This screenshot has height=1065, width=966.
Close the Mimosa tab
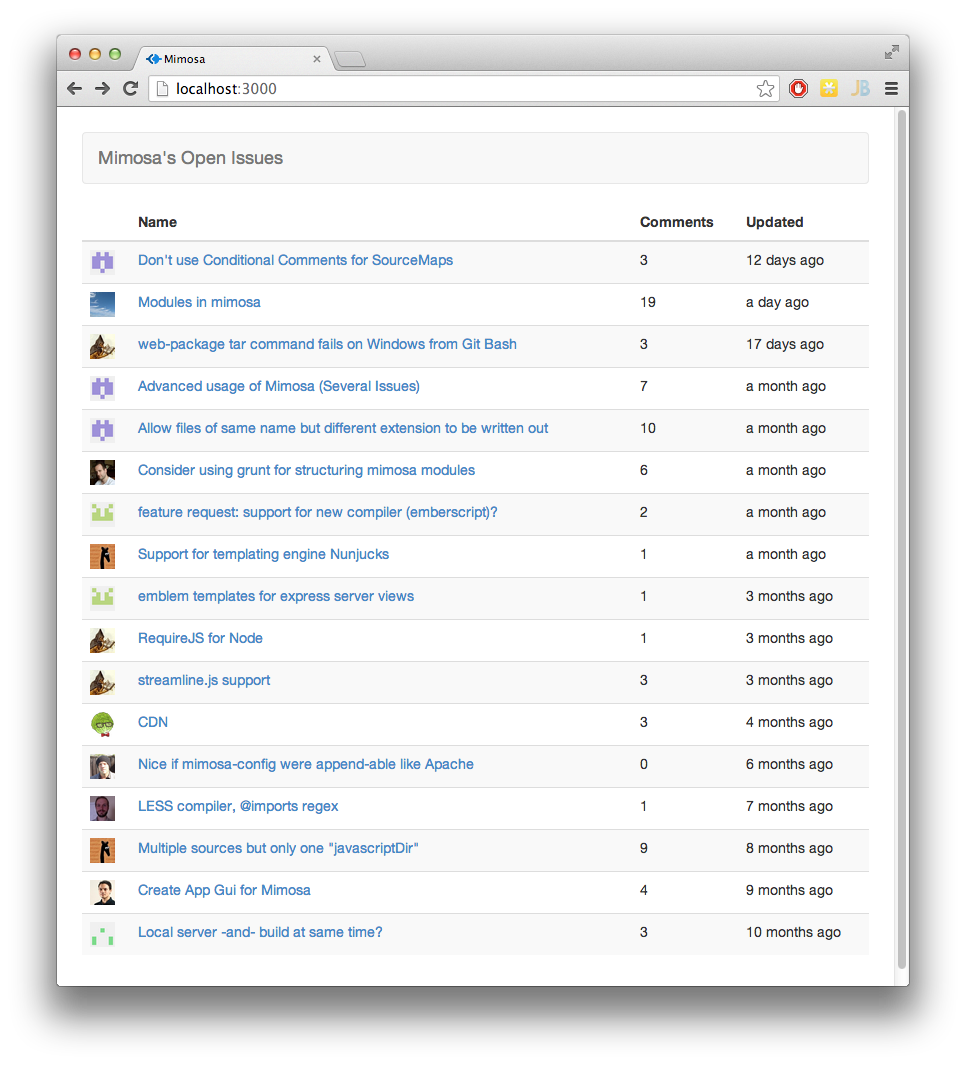(x=317, y=59)
